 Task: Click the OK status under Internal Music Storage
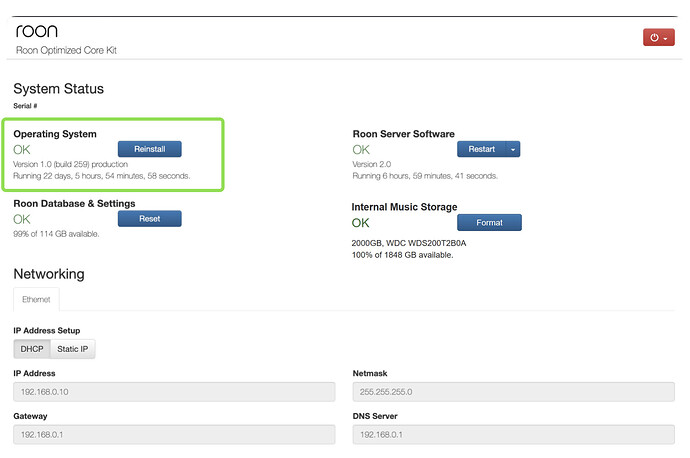click(x=360, y=223)
